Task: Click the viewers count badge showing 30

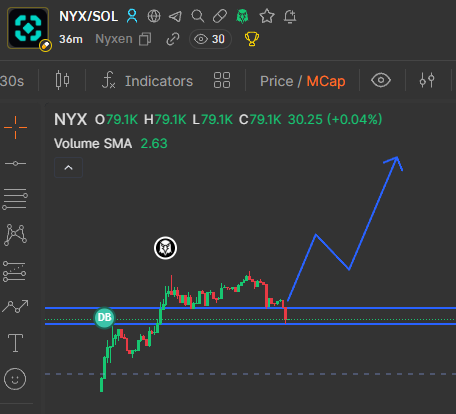Action: [210, 39]
